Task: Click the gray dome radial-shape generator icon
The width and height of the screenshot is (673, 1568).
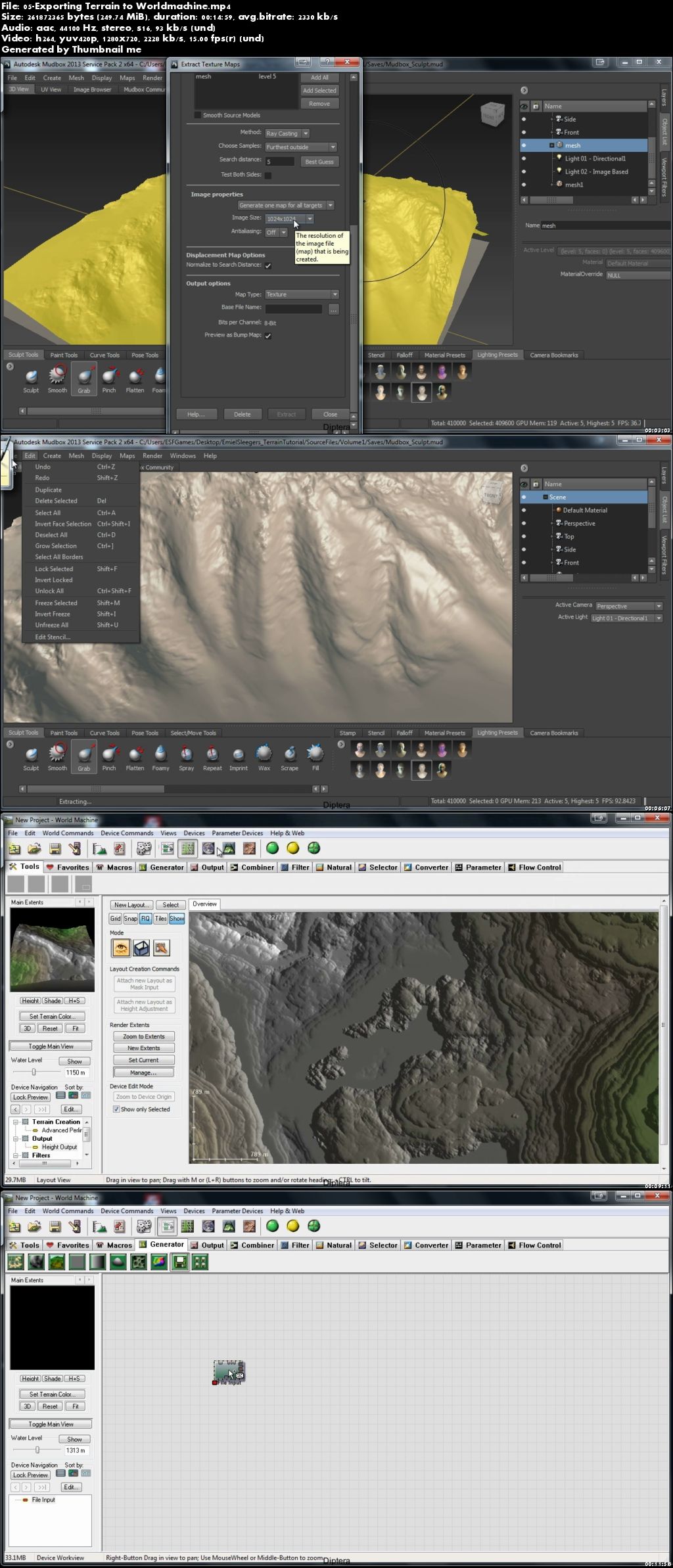Action: coord(118,1262)
